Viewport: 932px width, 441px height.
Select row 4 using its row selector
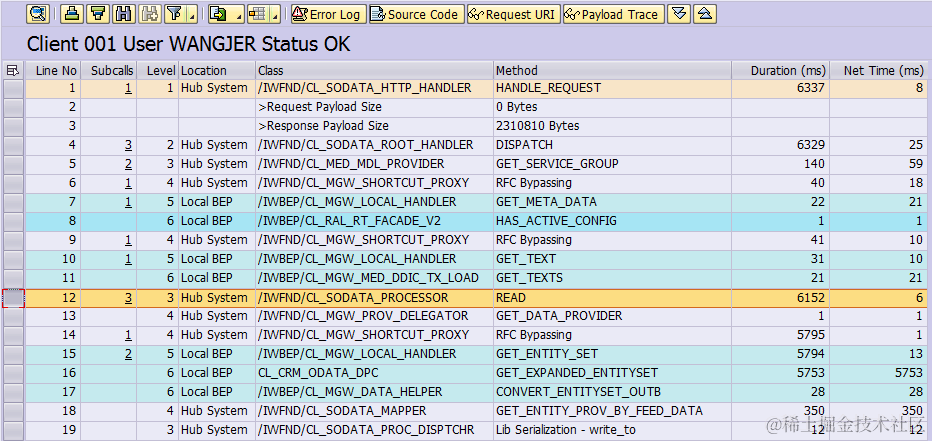(x=13, y=146)
